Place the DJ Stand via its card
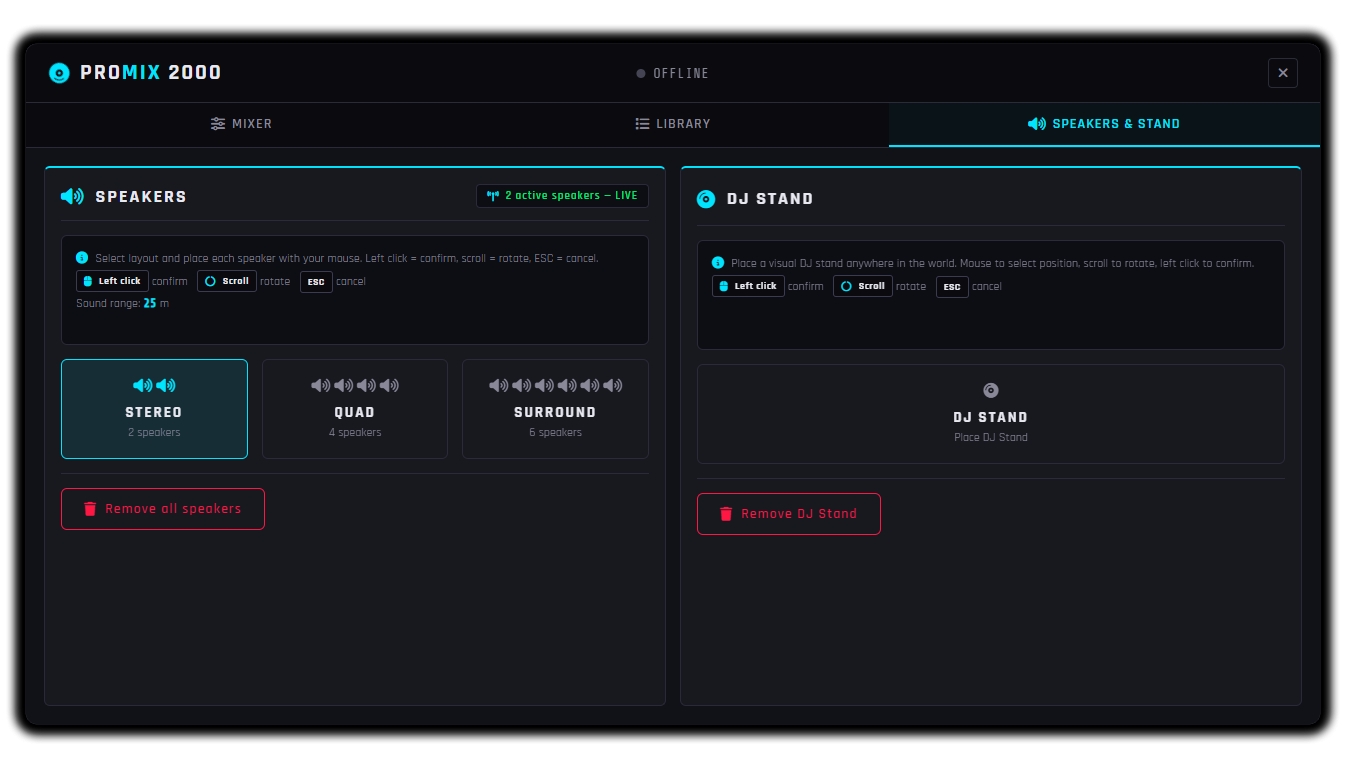1350x761 pixels. tap(991, 414)
